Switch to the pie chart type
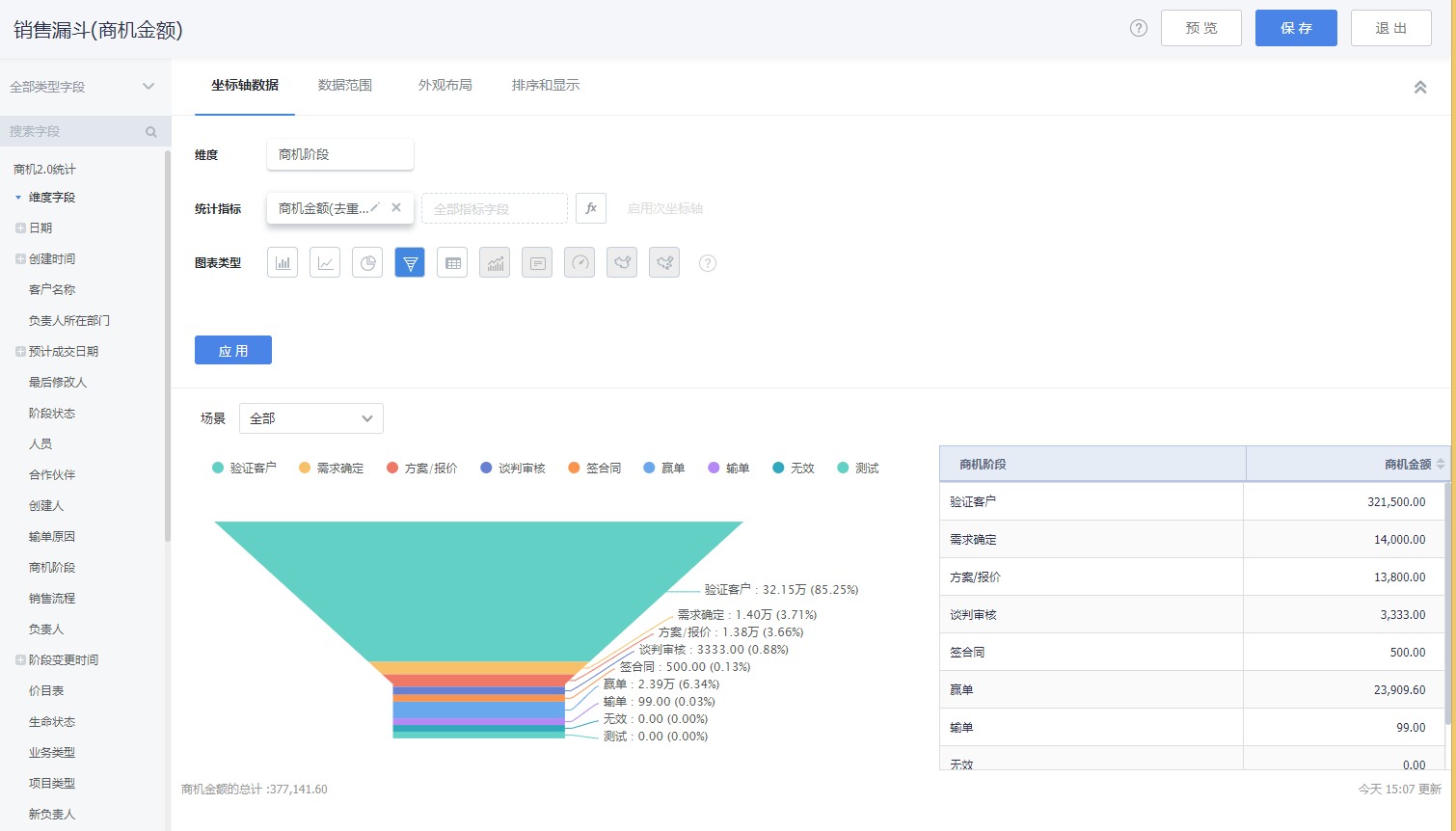The height and width of the screenshot is (831, 1456). [x=367, y=262]
